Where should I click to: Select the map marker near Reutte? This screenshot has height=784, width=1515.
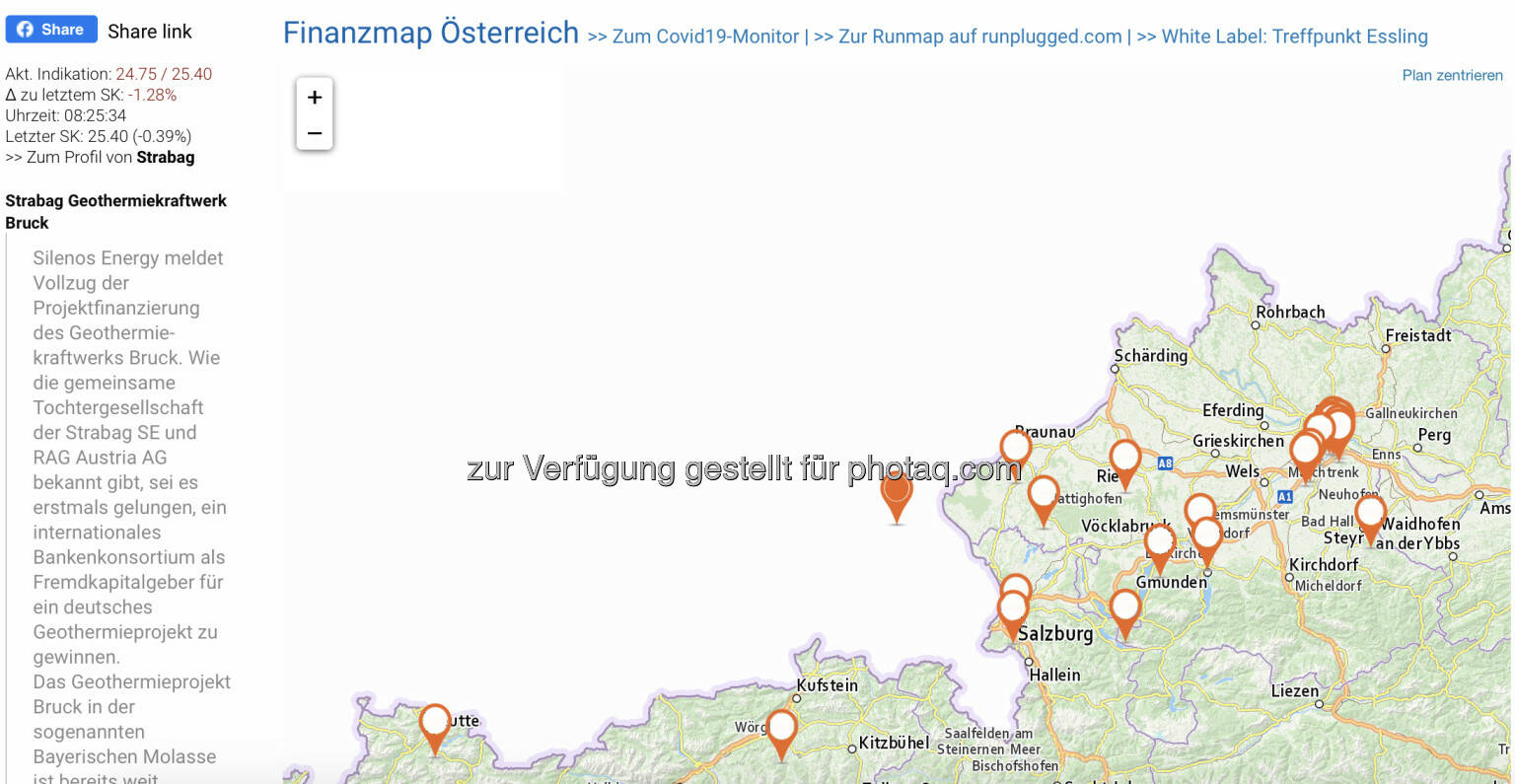point(435,725)
